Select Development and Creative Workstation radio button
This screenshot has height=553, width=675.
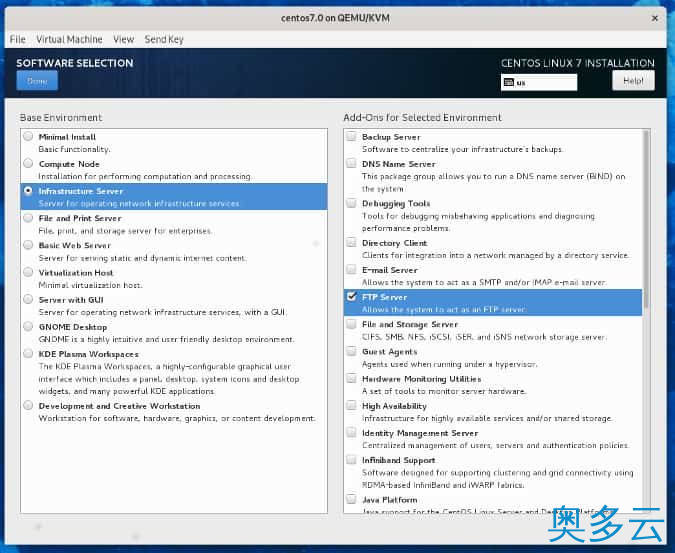[28, 405]
